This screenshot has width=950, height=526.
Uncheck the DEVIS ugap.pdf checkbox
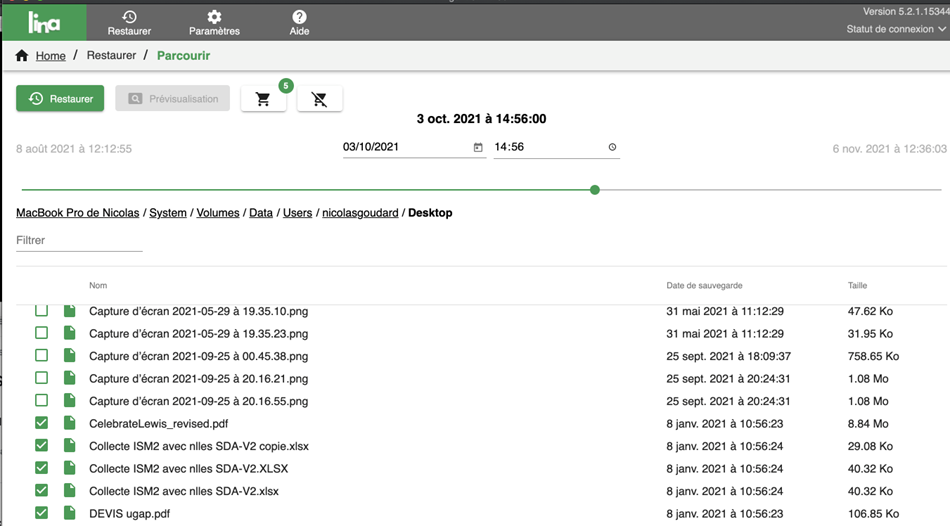click(42, 513)
